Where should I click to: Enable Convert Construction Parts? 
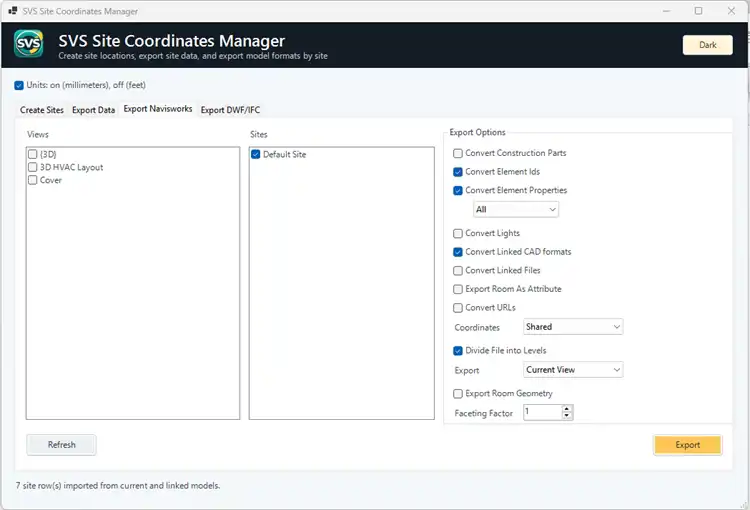coord(458,153)
